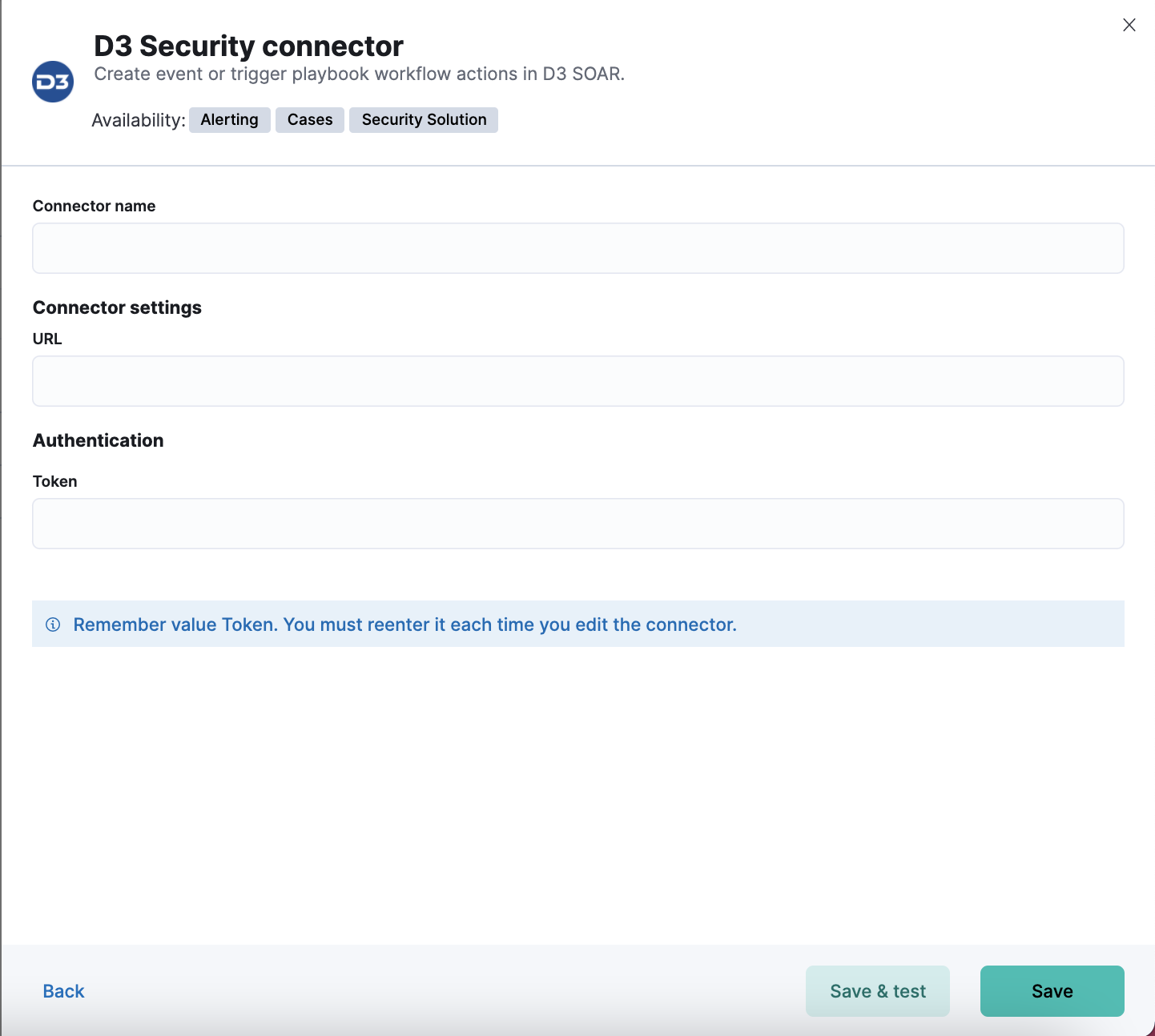Screen dimensions: 1155x1036
Task: Click the 'Availability:' label
Action: pyautogui.click(x=139, y=120)
